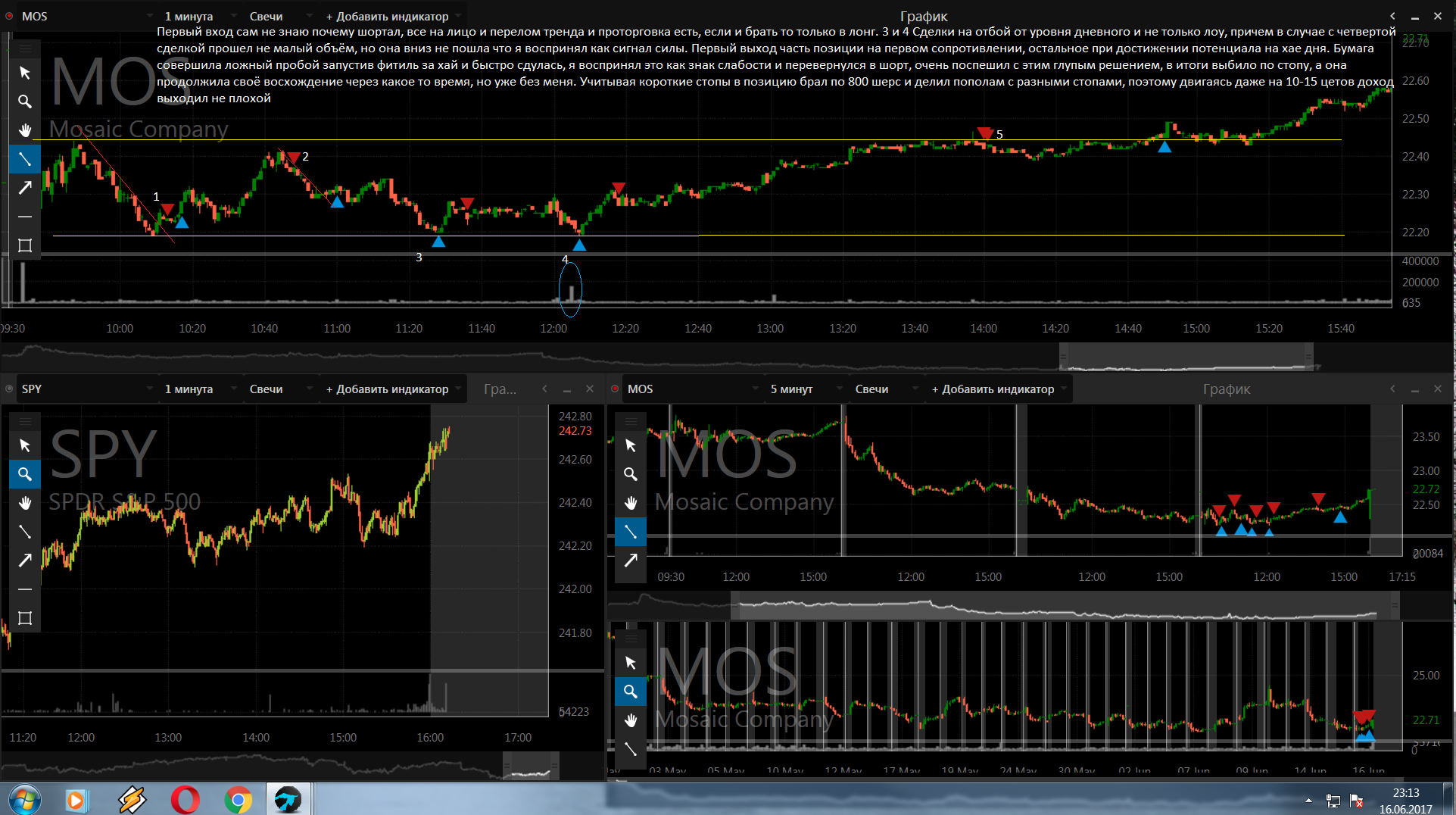This screenshot has width=1456, height=815.
Task: Select pointer tool in bottom daily MOS chart
Action: (630, 663)
